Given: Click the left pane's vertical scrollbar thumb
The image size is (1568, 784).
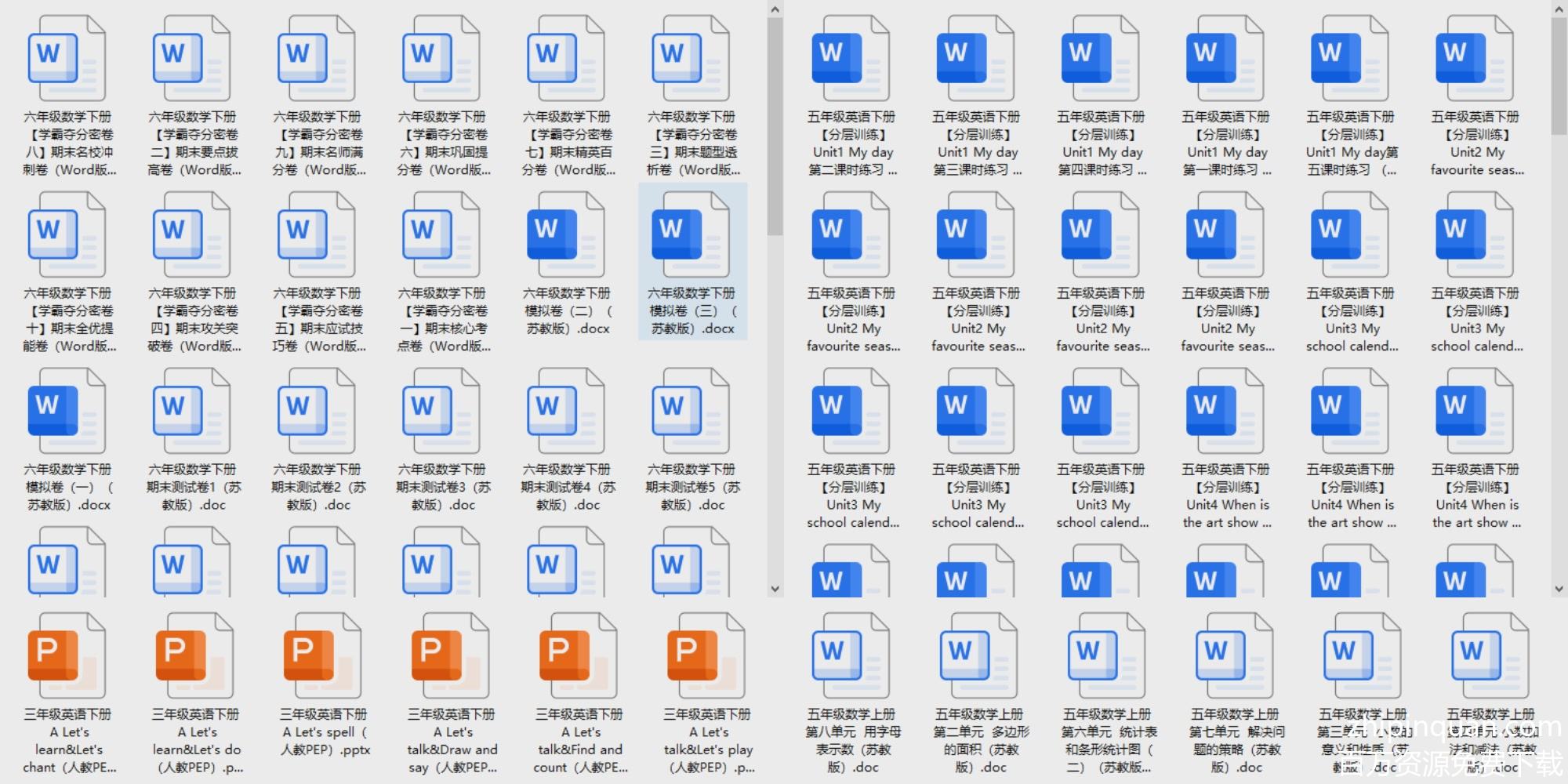Looking at the screenshot, I should click(775, 126).
